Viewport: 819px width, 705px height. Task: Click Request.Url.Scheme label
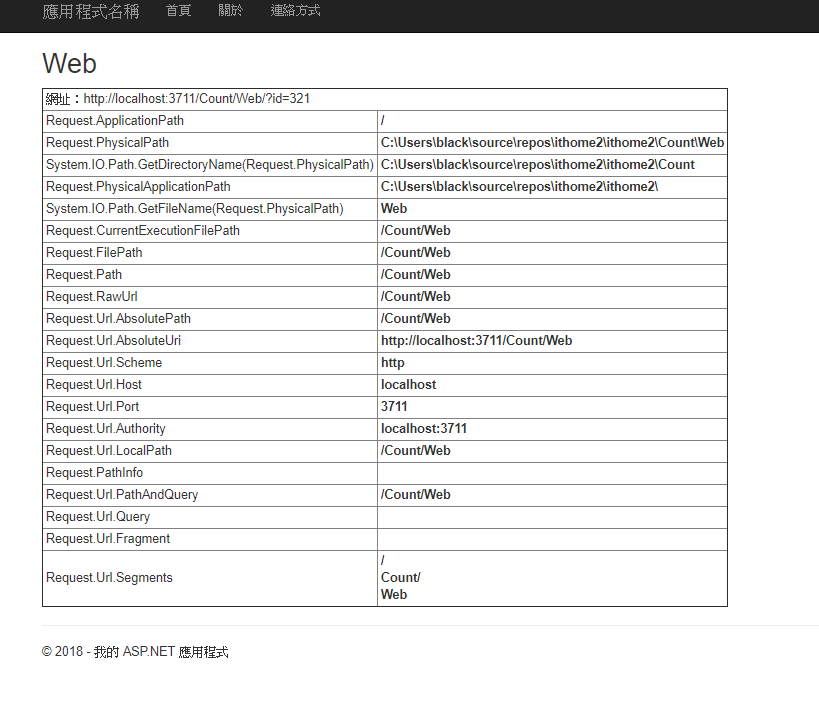pos(104,362)
